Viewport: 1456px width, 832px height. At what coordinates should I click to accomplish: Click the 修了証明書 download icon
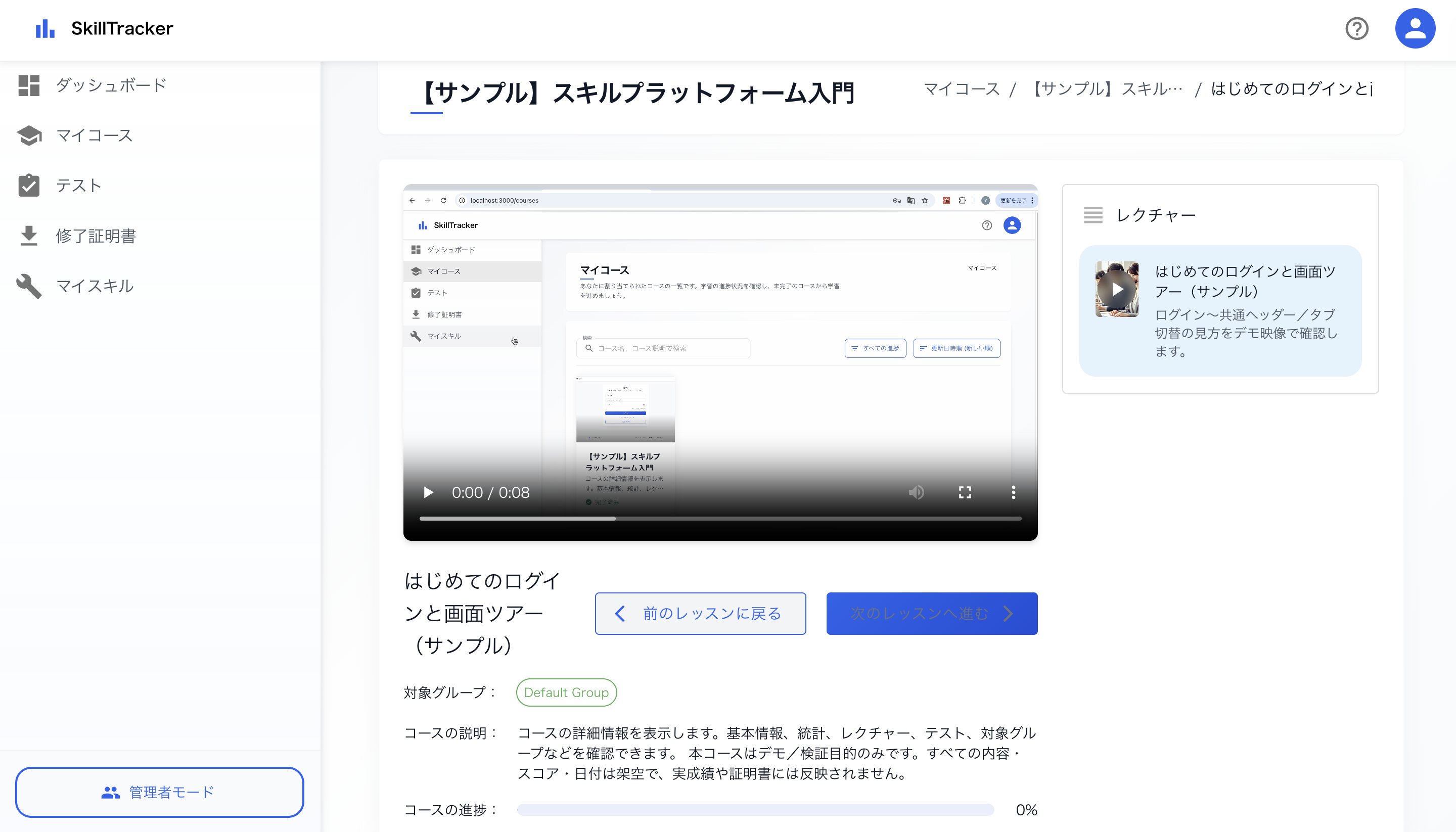pos(29,236)
